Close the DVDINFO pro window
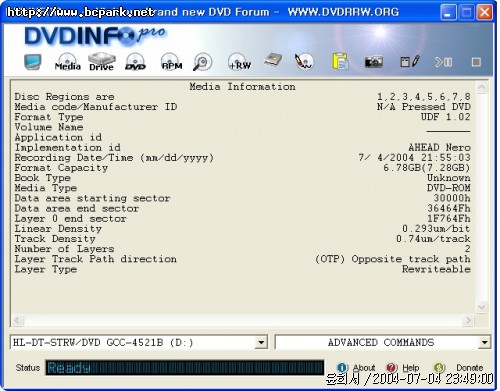The height and width of the screenshot is (391, 500). click(484, 13)
